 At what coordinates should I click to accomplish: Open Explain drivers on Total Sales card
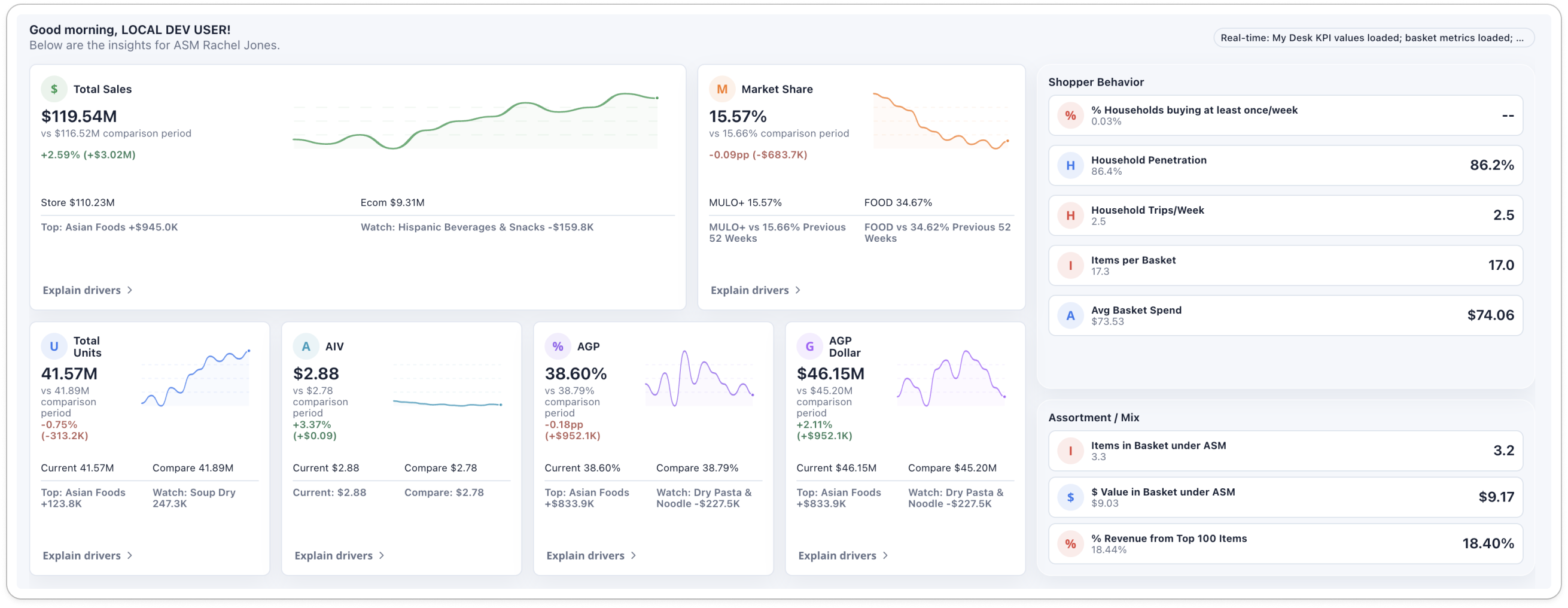88,290
